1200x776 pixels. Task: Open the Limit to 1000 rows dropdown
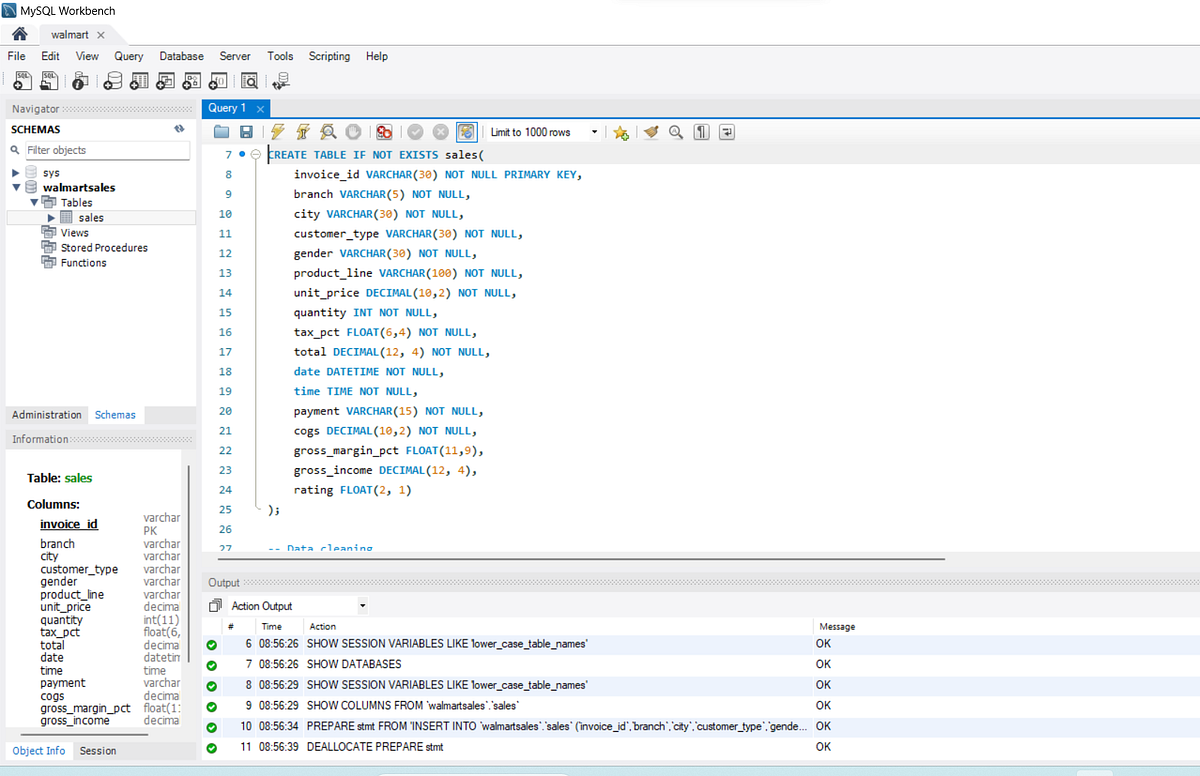click(595, 131)
